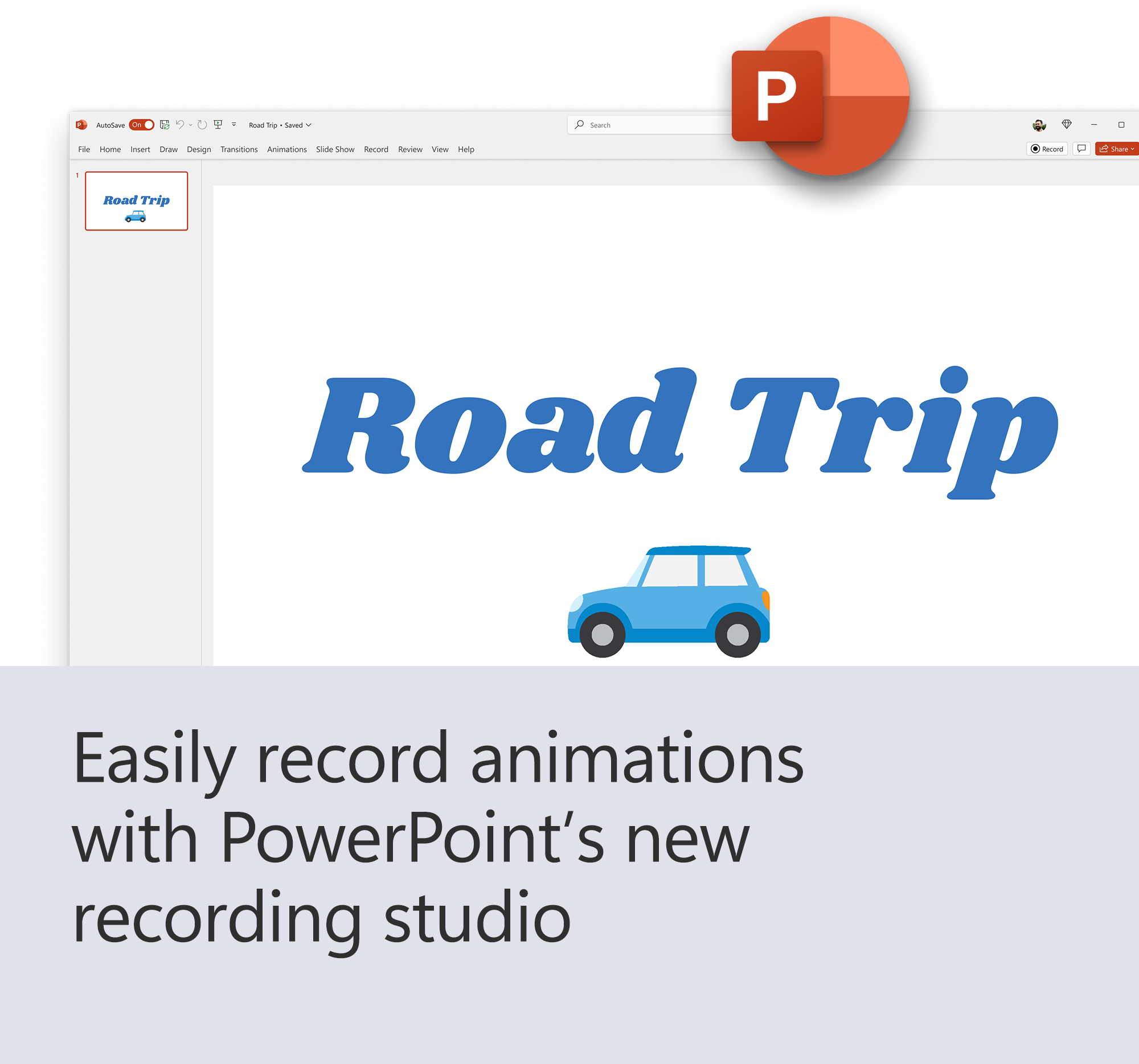This screenshot has width=1139, height=1064.
Task: Click the comments icon in toolbar
Action: point(1083,149)
